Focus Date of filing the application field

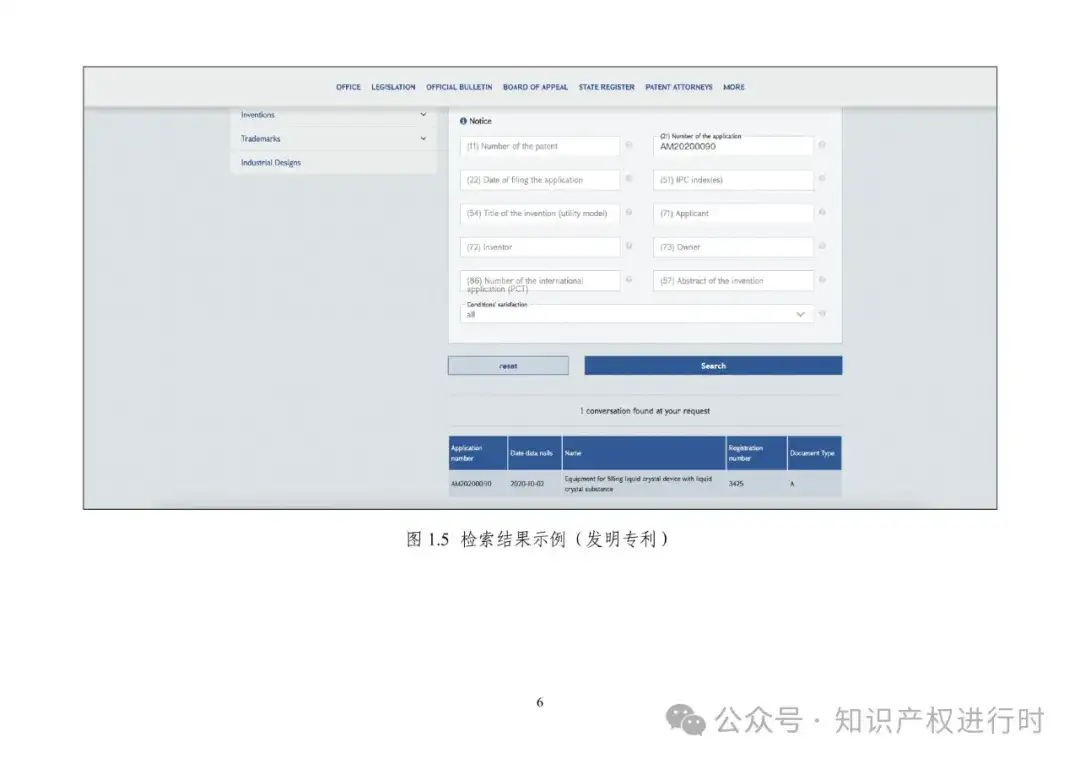tap(540, 180)
